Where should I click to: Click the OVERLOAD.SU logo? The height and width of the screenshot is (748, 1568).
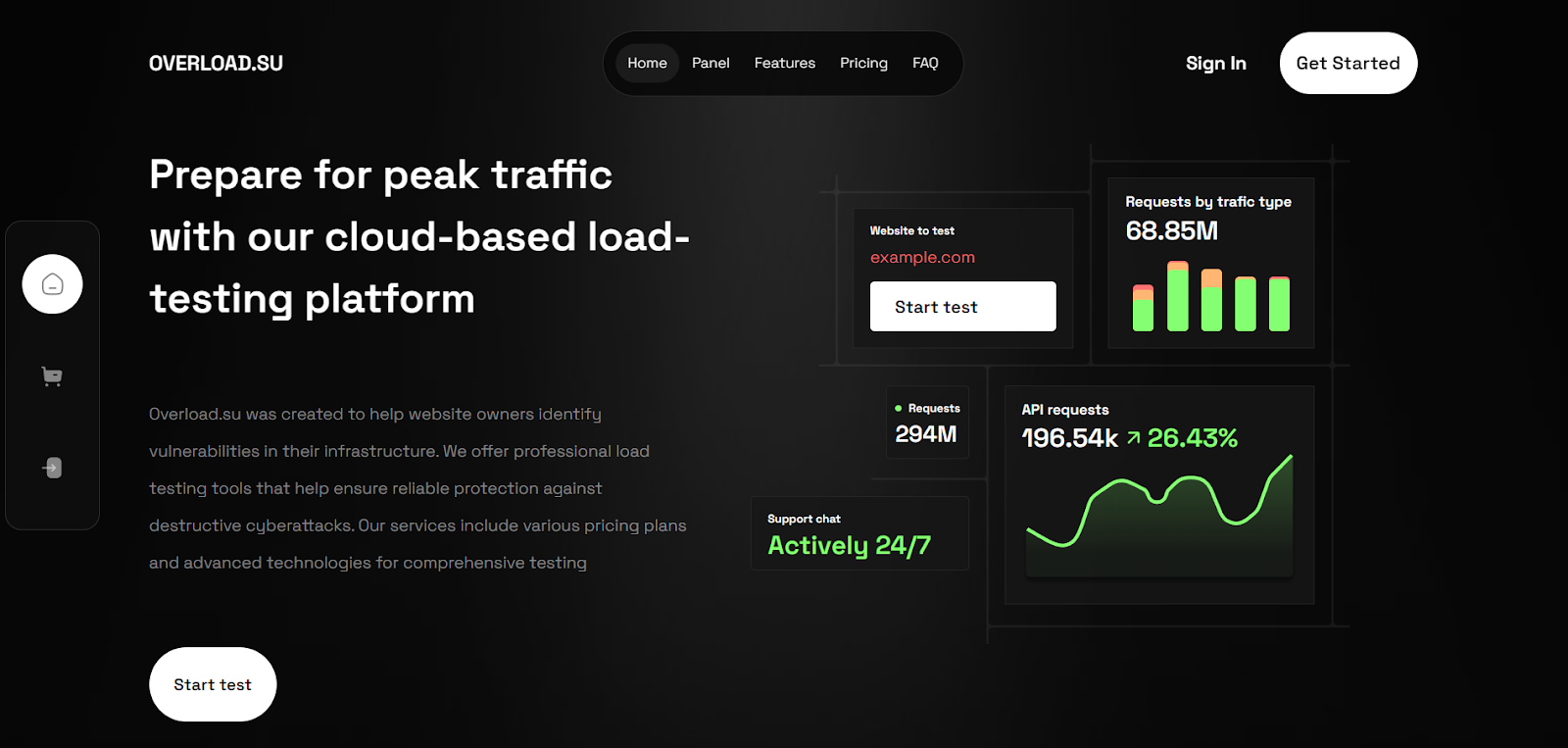(x=216, y=63)
